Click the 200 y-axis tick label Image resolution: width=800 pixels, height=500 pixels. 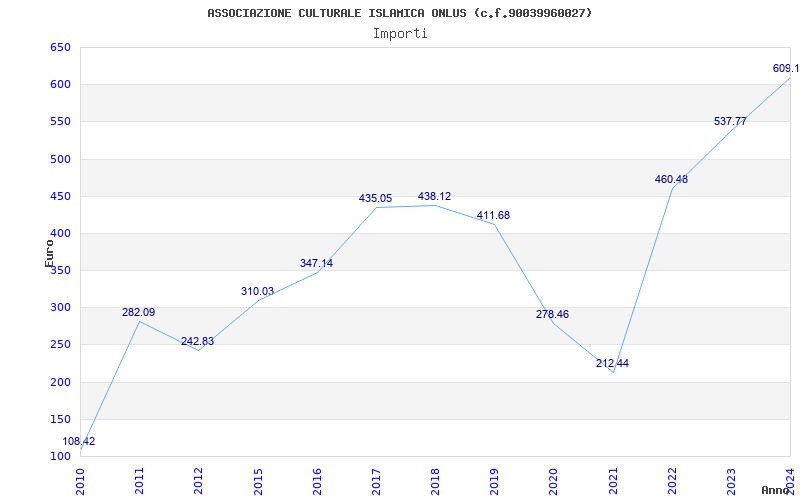[x=60, y=382]
